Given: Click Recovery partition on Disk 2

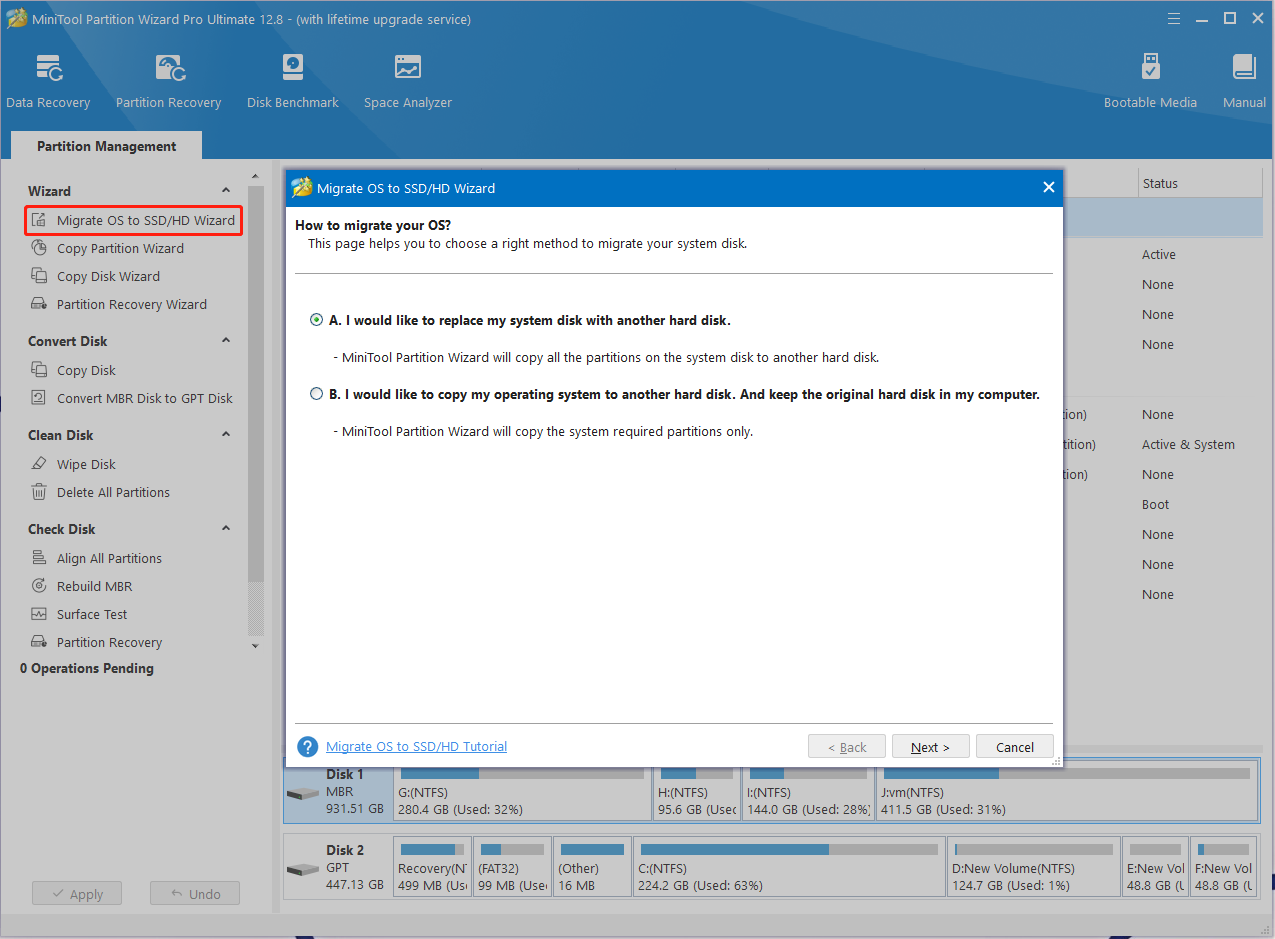Looking at the screenshot, I should pyautogui.click(x=432, y=866).
